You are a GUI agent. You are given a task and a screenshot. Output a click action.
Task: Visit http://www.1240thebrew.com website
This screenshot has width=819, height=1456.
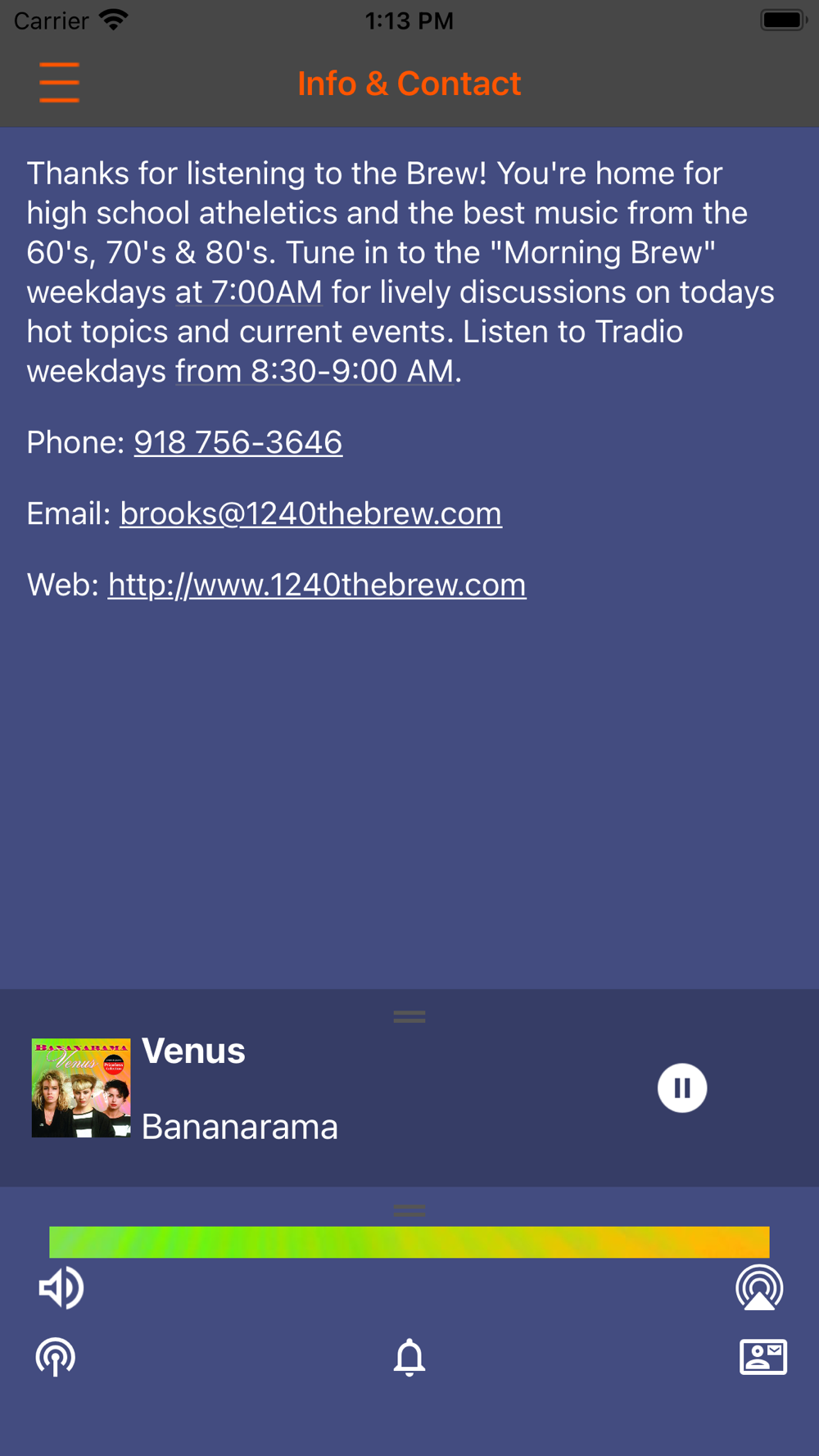pos(317,585)
